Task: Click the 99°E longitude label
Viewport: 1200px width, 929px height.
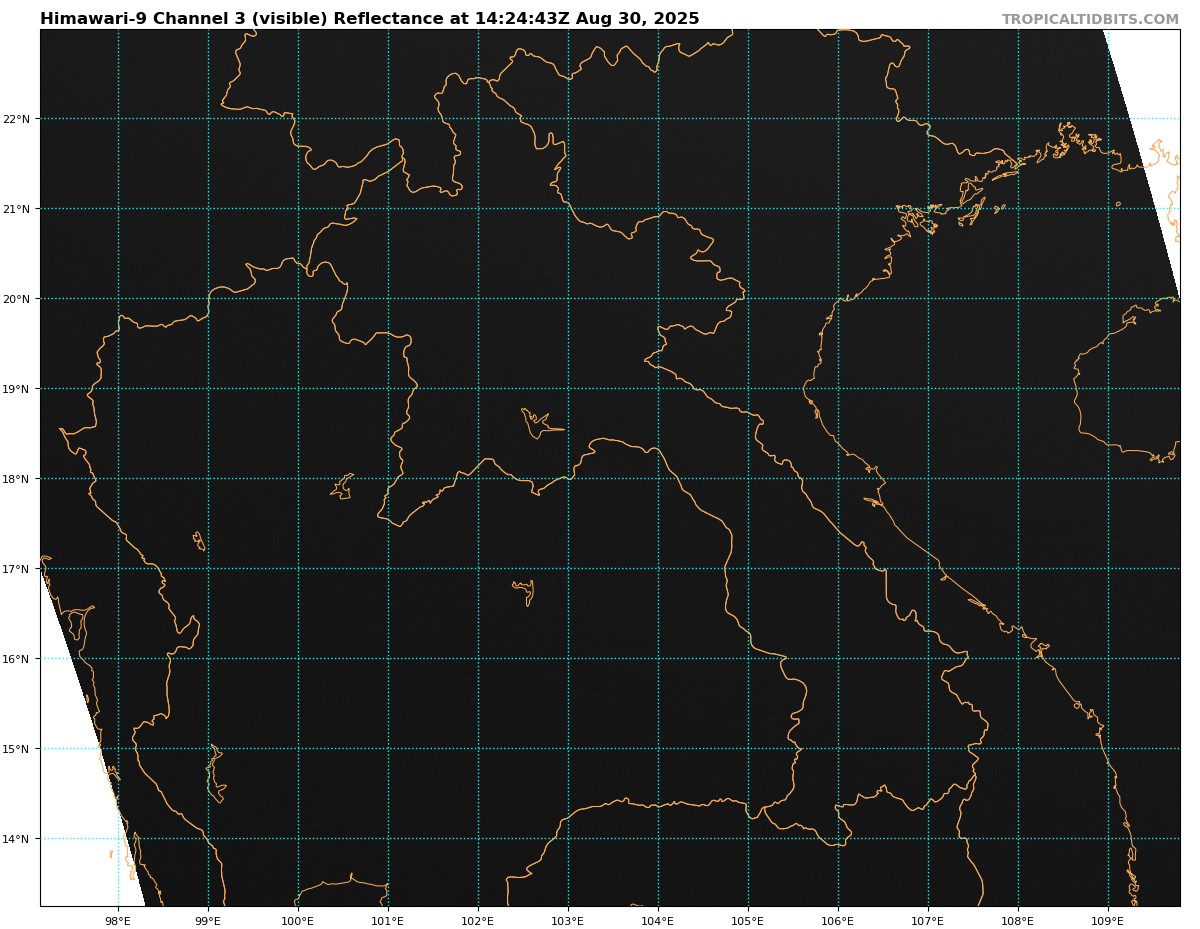Action: [x=208, y=920]
